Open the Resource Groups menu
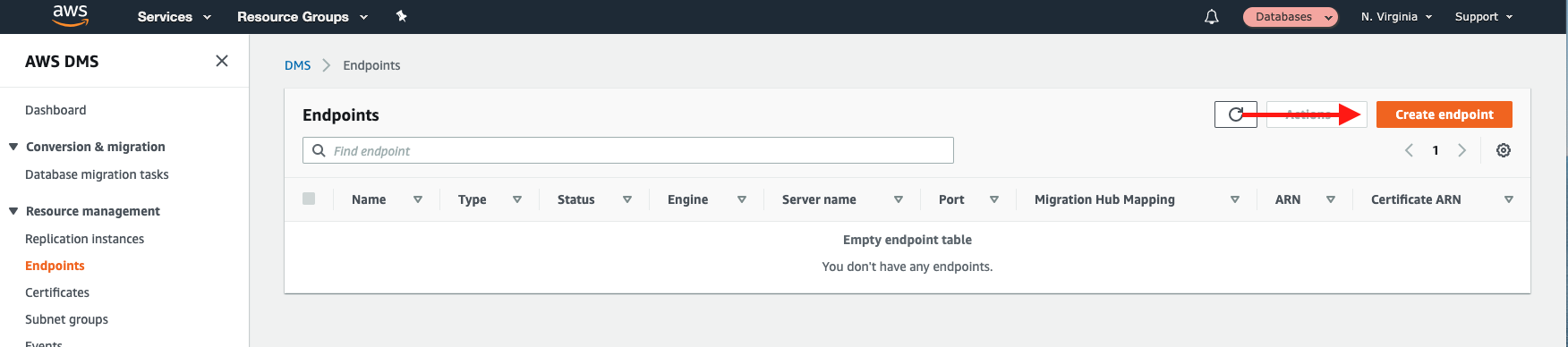The width and height of the screenshot is (1568, 347). [x=302, y=17]
